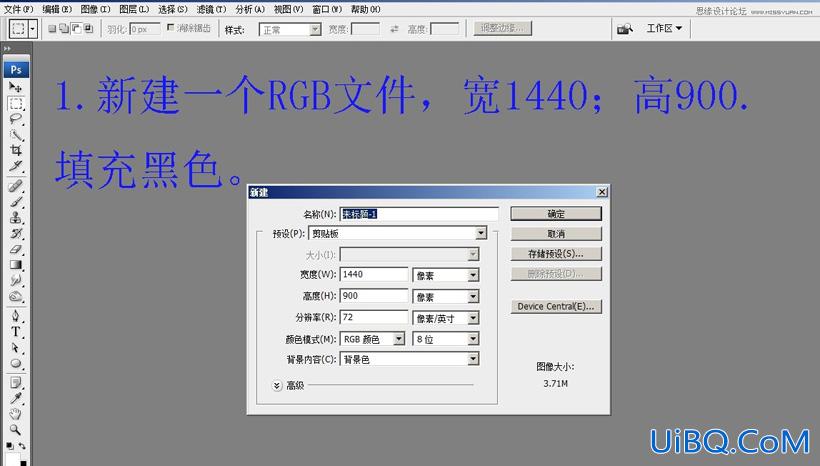Select the Move tool
Viewport: 820px width, 466px height.
click(x=16, y=87)
